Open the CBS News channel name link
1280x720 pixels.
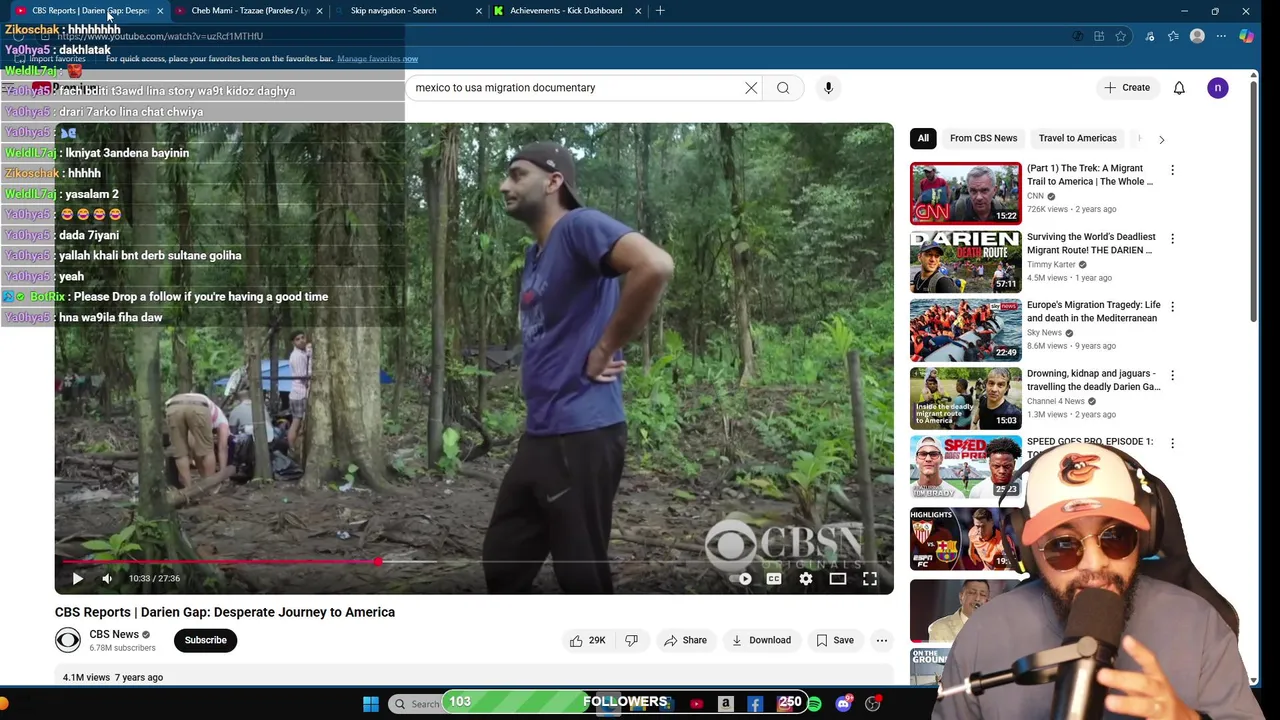coord(114,634)
